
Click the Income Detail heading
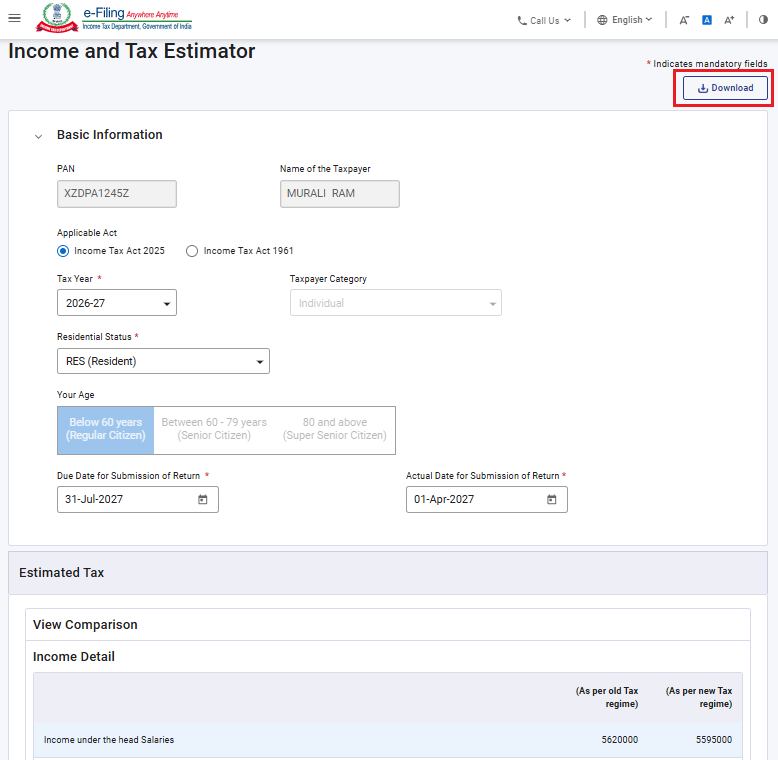(73, 657)
